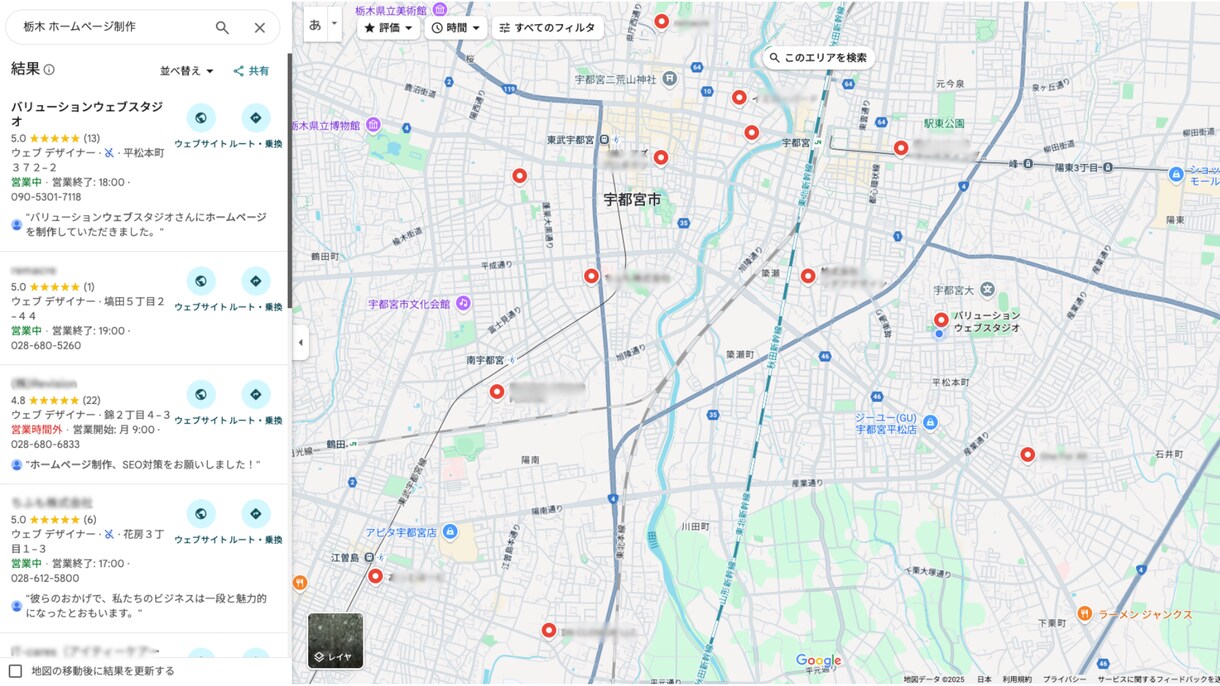
Task: Click the Google logo on the map
Action: pos(818,661)
